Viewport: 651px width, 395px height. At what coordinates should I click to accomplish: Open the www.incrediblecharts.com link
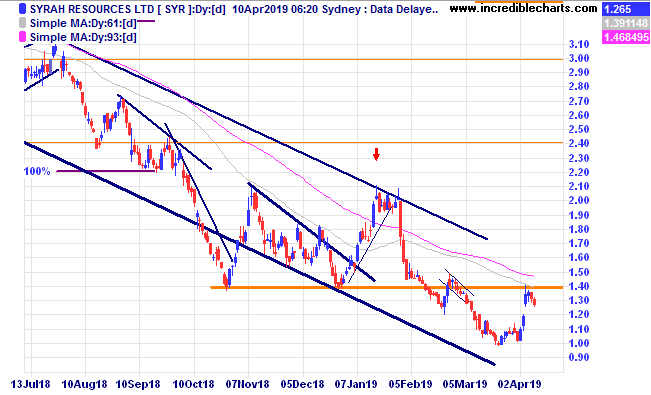523,8
